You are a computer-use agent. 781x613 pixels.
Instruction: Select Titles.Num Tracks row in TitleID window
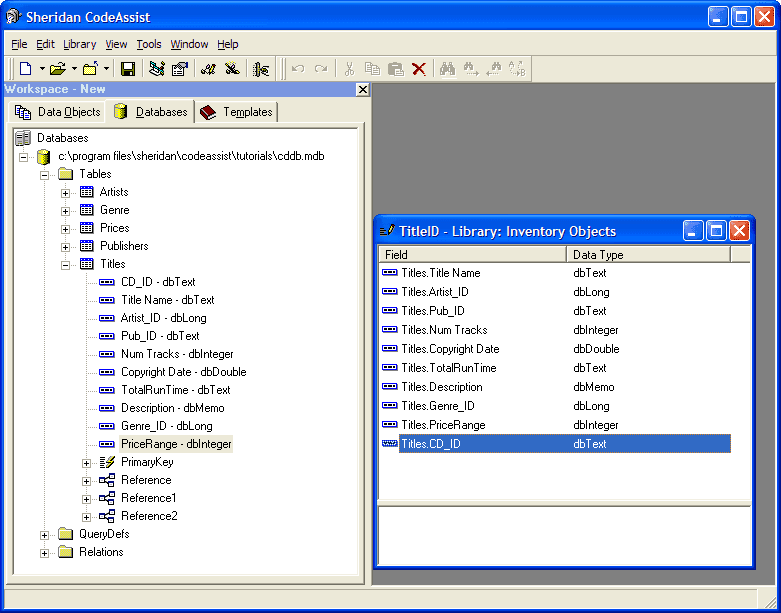coord(555,330)
